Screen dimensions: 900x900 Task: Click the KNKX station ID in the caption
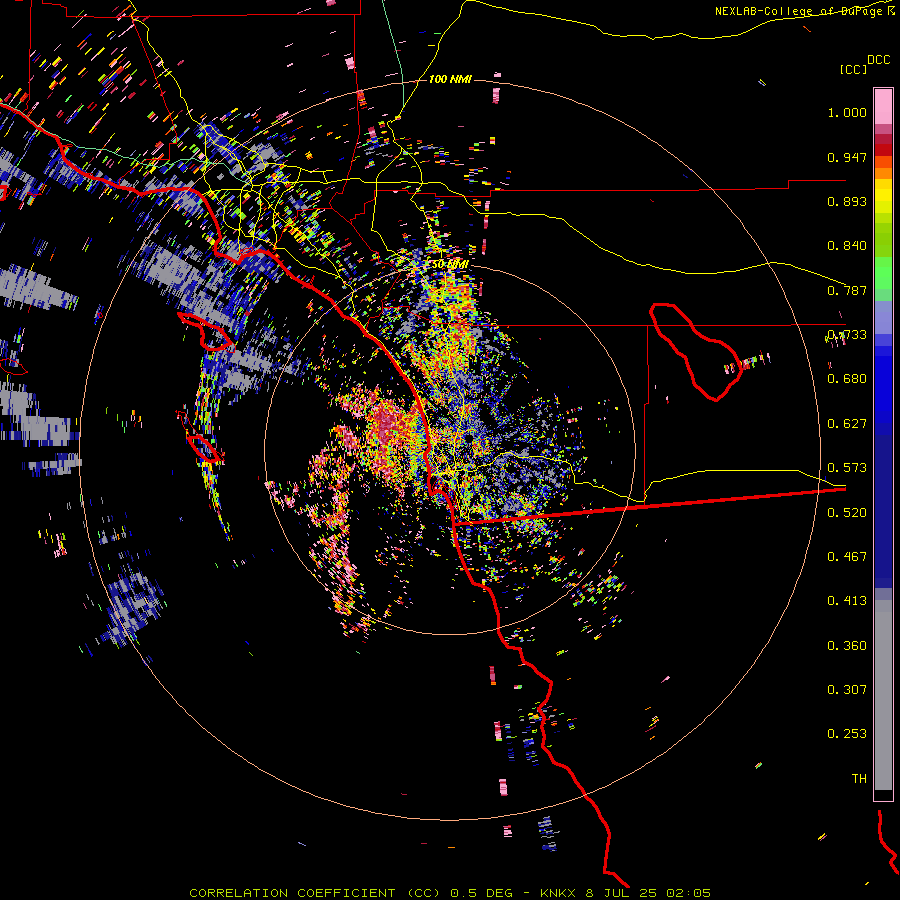[558, 893]
